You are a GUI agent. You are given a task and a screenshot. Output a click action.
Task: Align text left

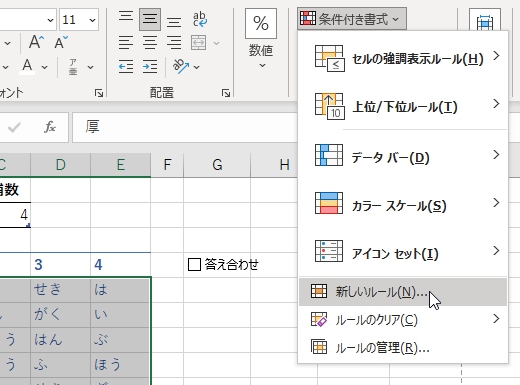click(126, 43)
